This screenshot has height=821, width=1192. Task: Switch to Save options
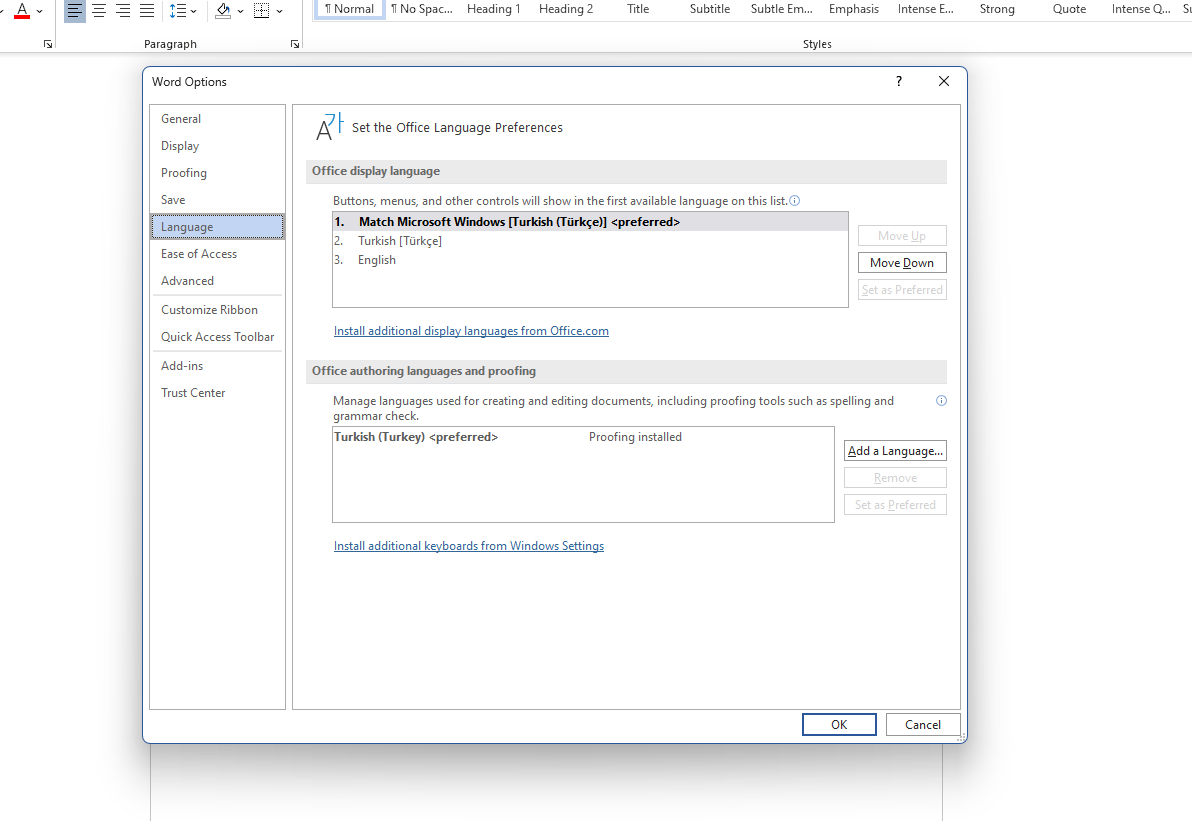(x=217, y=200)
